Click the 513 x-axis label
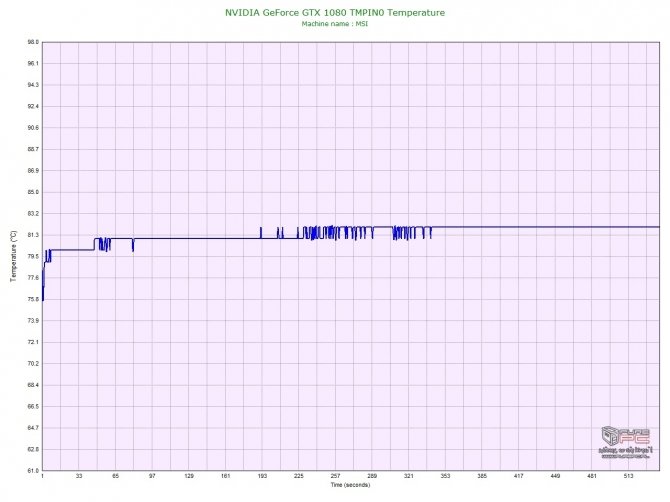 [x=629, y=476]
